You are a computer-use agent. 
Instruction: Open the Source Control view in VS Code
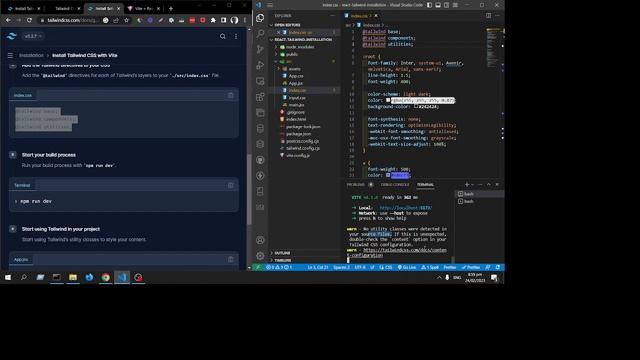pyautogui.click(x=260, y=49)
